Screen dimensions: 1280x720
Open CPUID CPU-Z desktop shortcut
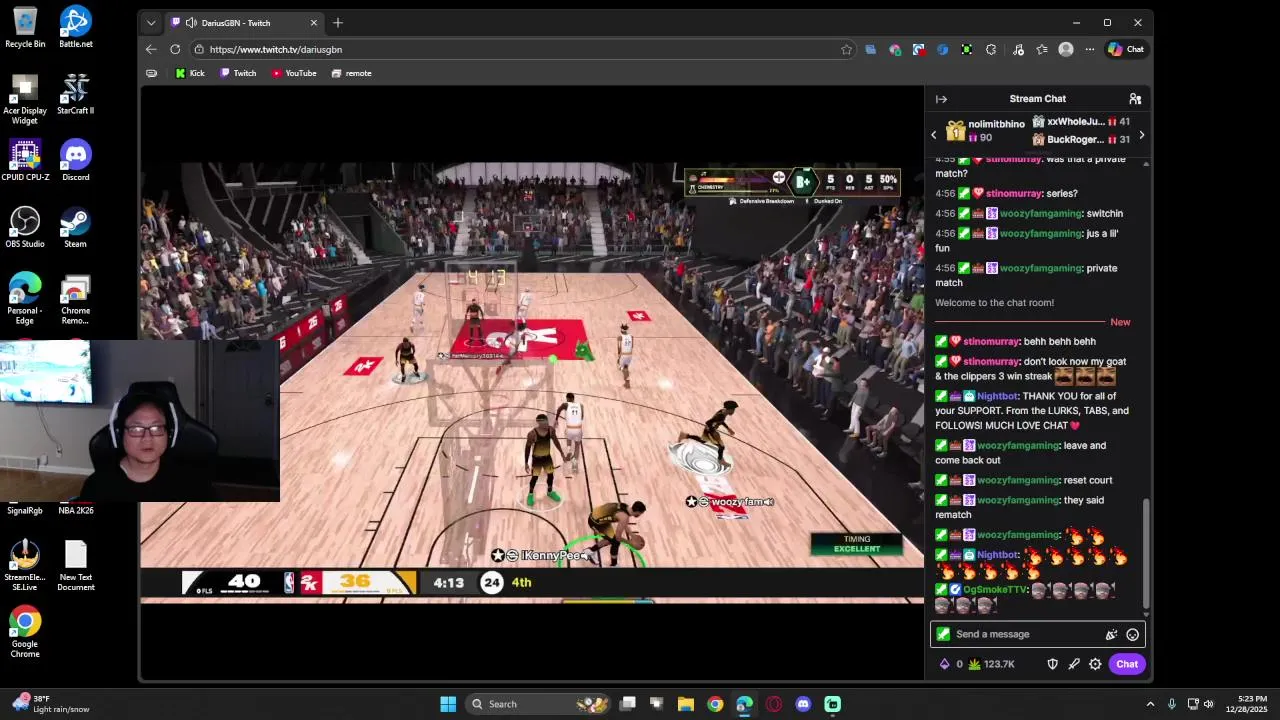coord(25,160)
